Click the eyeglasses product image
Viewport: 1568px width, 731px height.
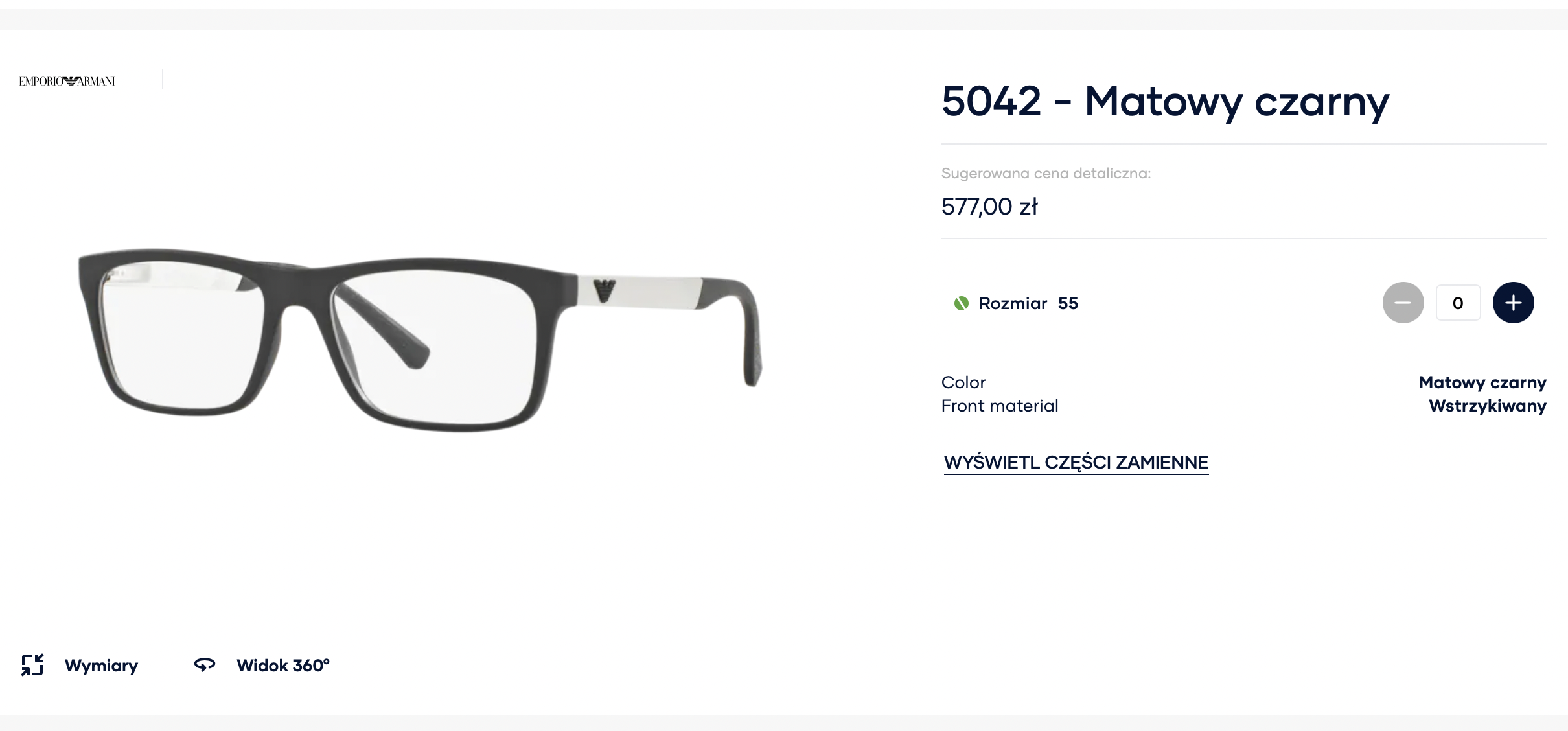(421, 340)
